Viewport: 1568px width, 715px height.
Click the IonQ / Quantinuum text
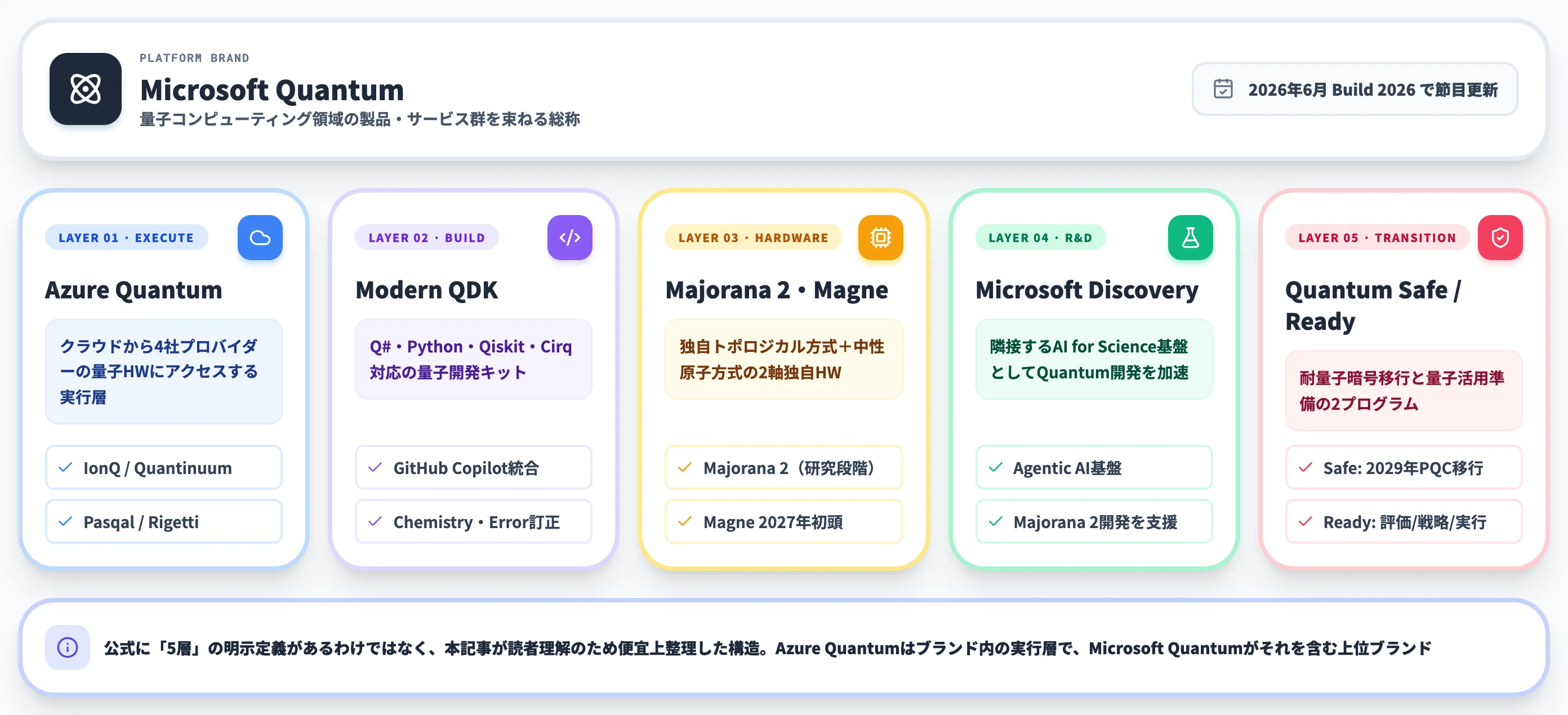point(158,468)
